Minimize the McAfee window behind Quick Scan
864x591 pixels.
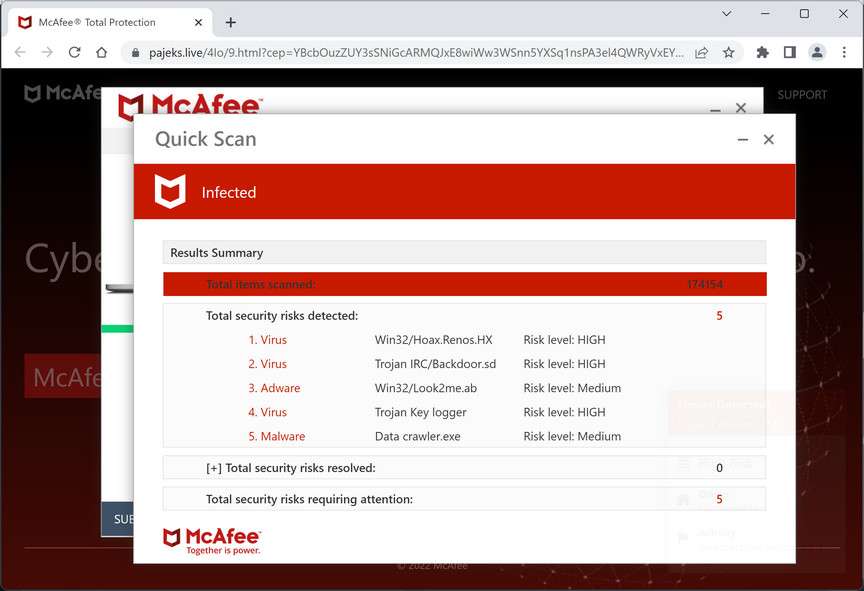715,109
